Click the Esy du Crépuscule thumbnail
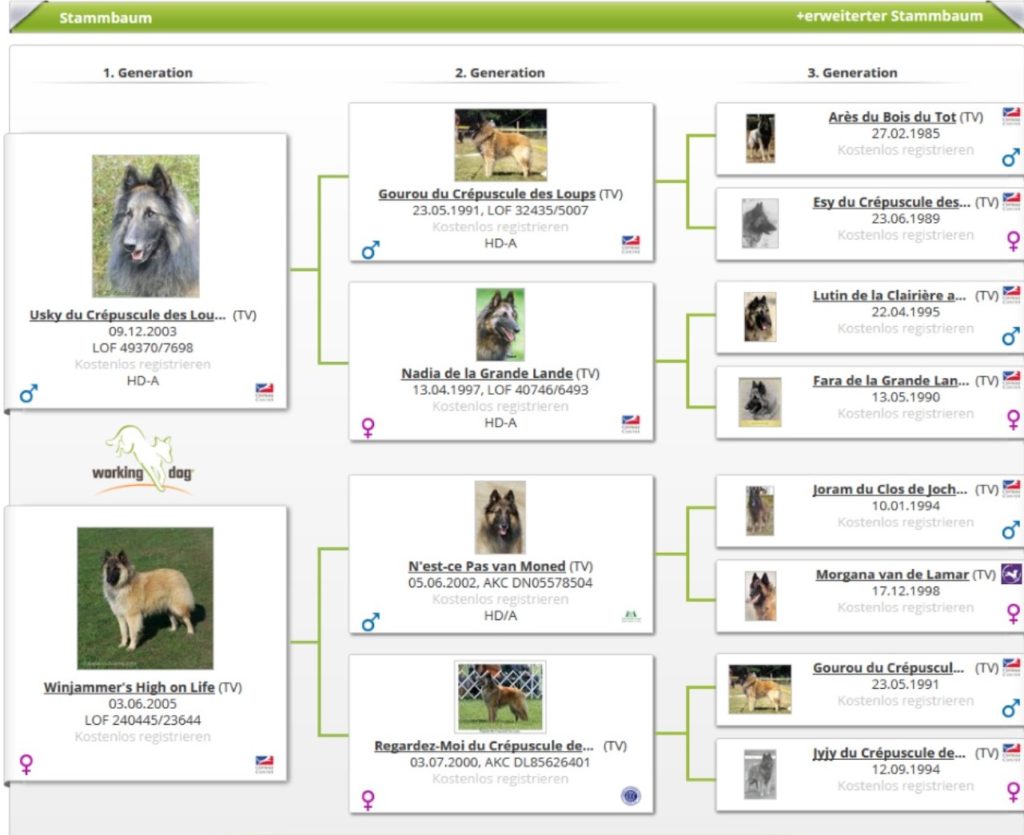 pyautogui.click(x=760, y=223)
